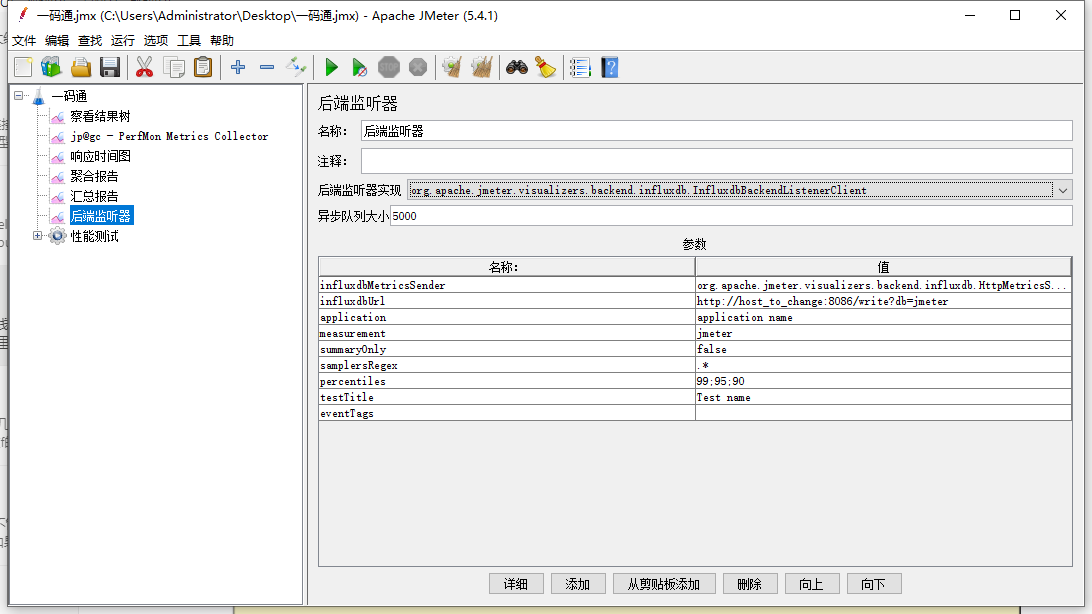Open the 帮助 menu
This screenshot has height=614, width=1092.
[x=222, y=40]
